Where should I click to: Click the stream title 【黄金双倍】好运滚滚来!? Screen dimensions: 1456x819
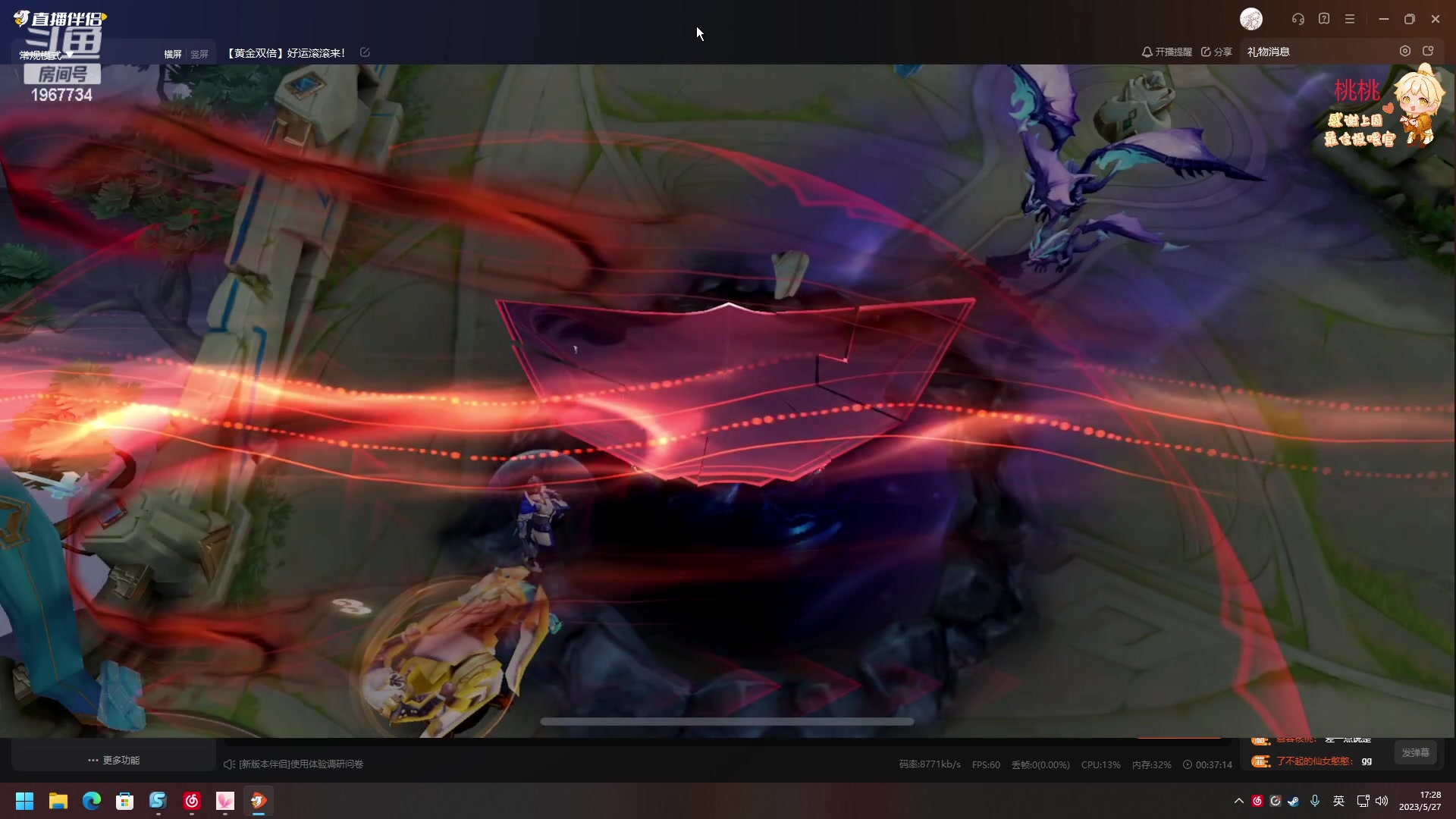[286, 53]
